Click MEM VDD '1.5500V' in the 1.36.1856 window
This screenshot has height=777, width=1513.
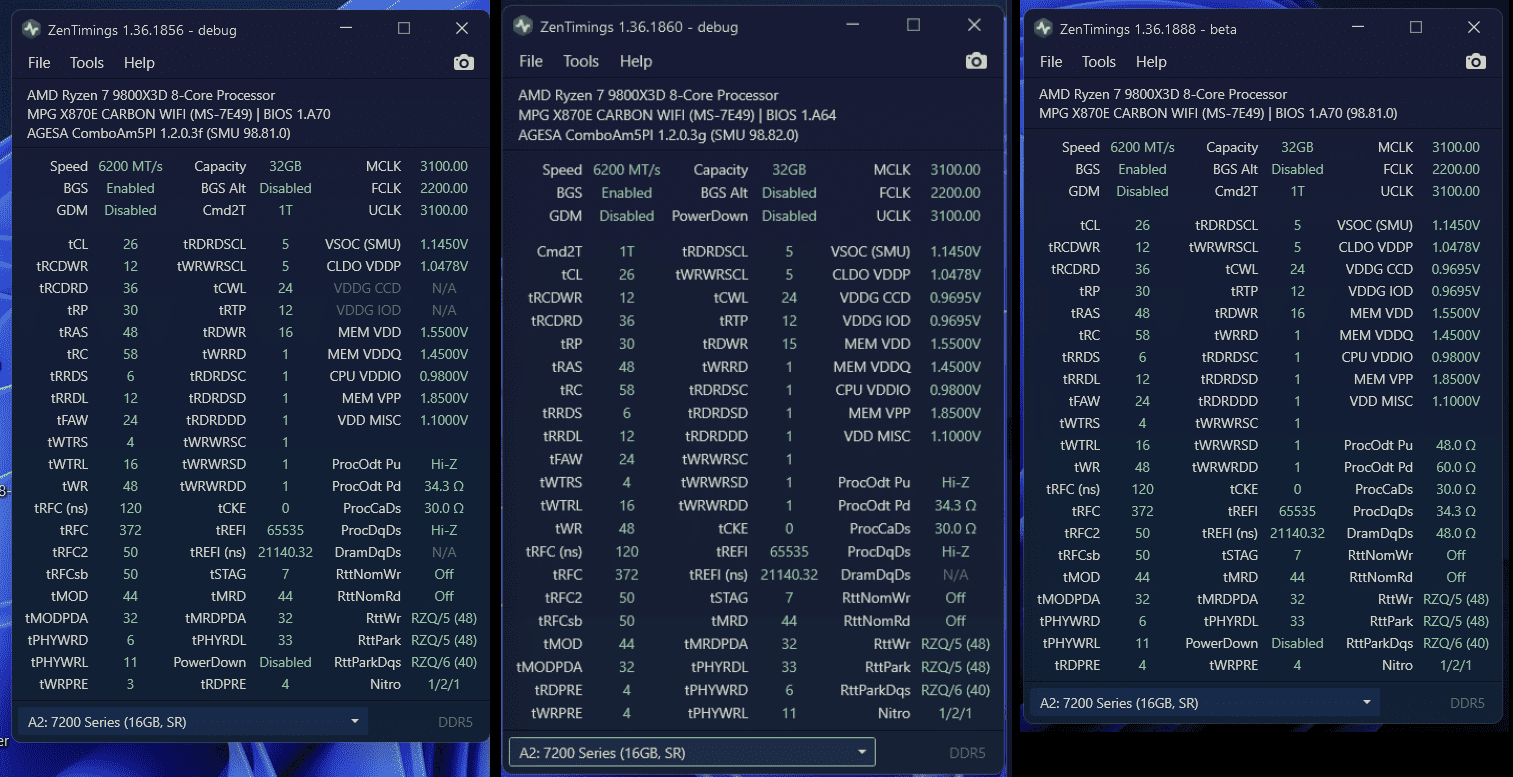click(444, 332)
